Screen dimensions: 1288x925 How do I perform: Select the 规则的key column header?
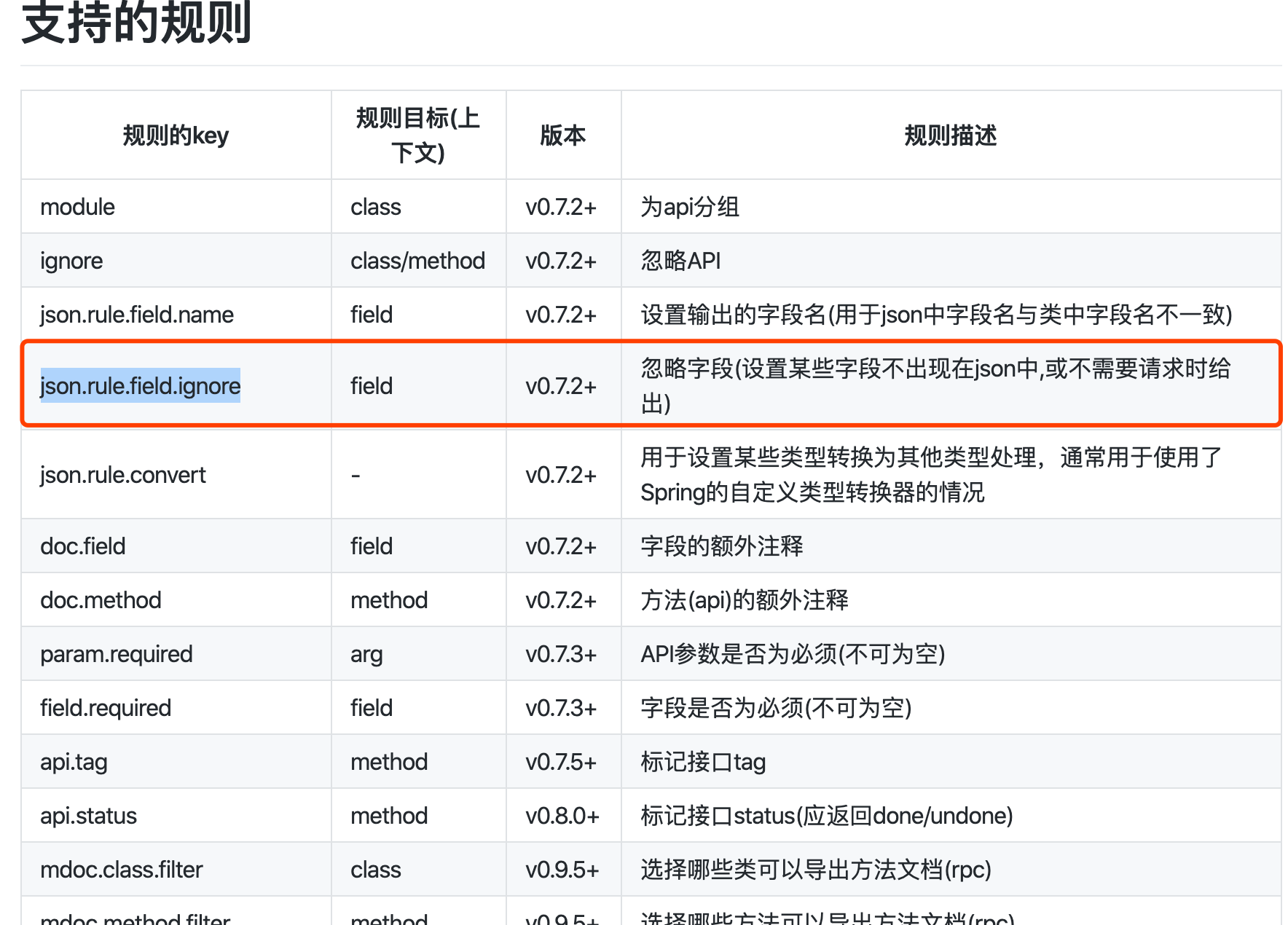[175, 135]
